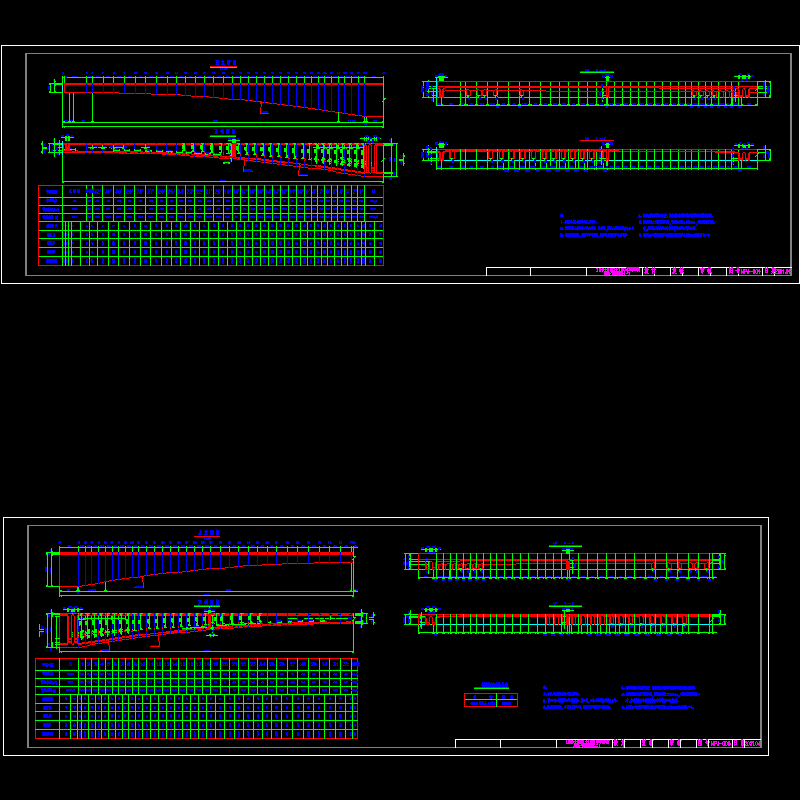The image size is (800, 800).
Task: Click the upper sheet's top-left elevation view title
Action: (225, 63)
